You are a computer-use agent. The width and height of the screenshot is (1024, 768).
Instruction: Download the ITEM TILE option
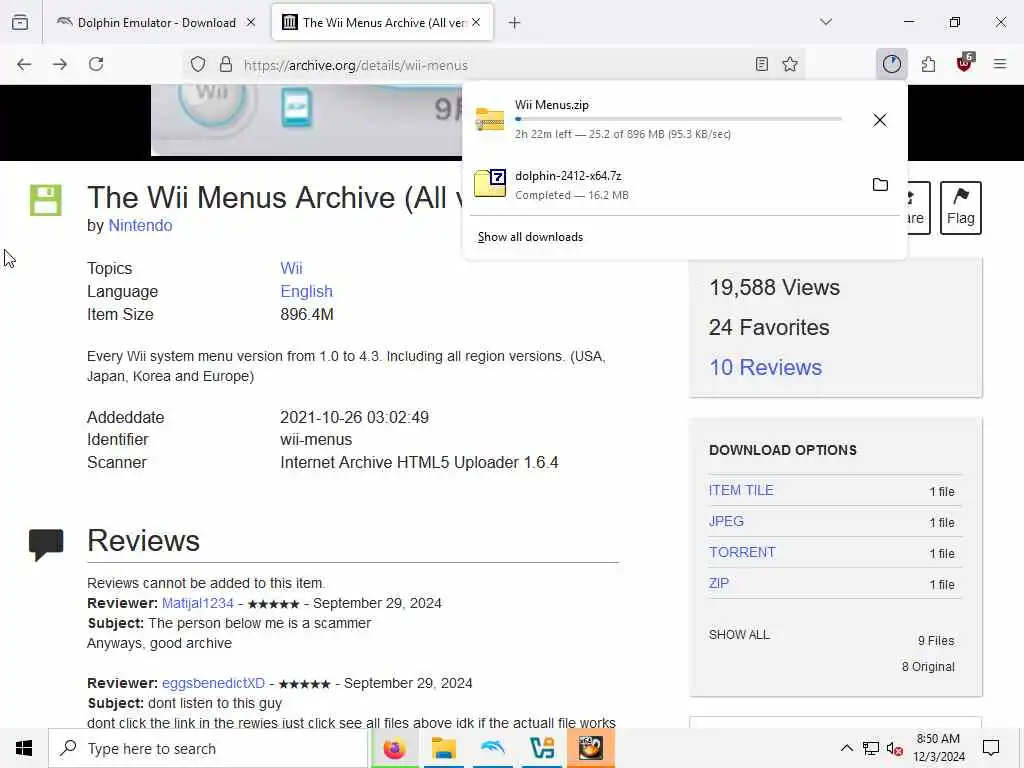pyautogui.click(x=741, y=490)
